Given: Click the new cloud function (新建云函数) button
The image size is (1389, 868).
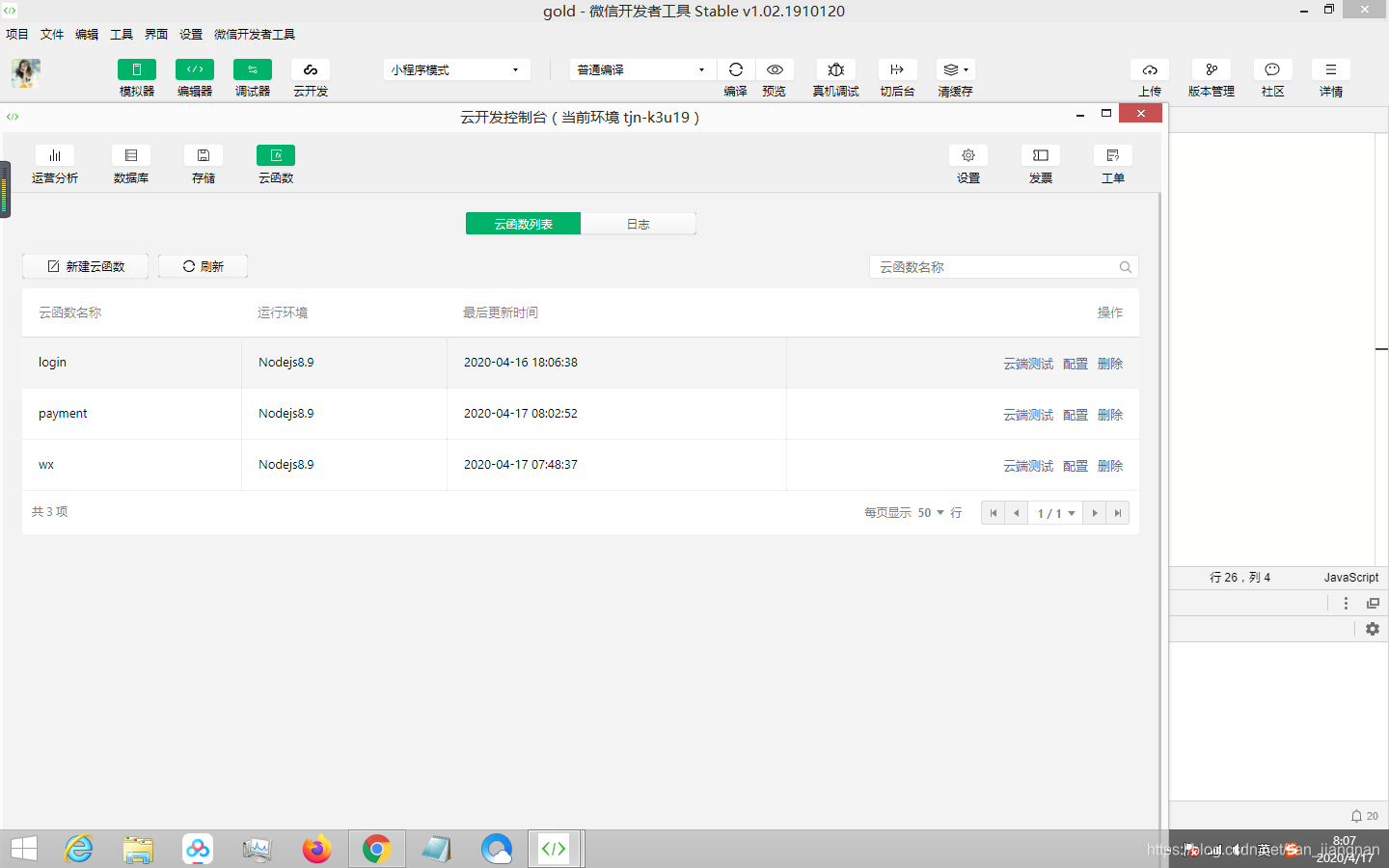Looking at the screenshot, I should click(86, 266).
